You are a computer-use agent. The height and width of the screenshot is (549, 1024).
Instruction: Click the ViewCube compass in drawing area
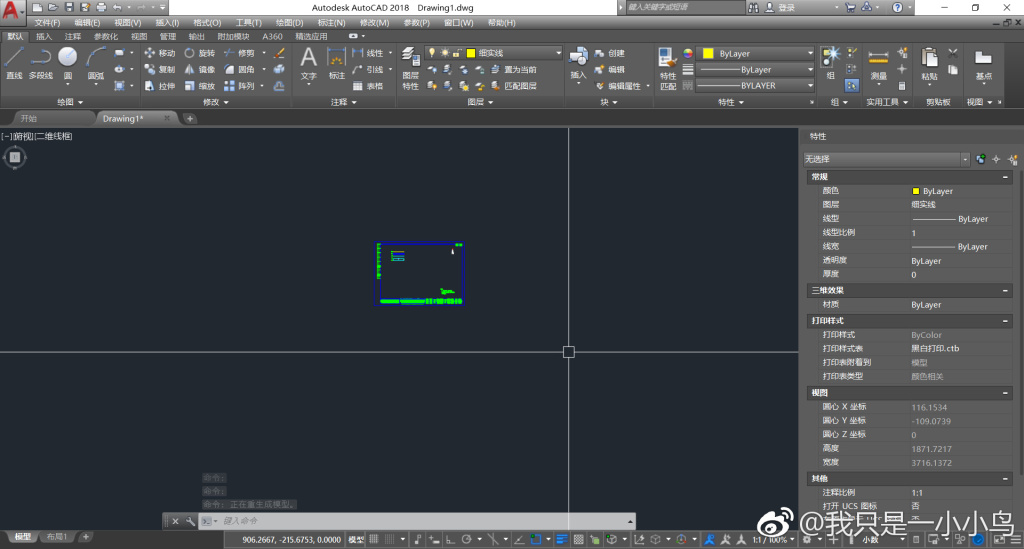point(14,157)
